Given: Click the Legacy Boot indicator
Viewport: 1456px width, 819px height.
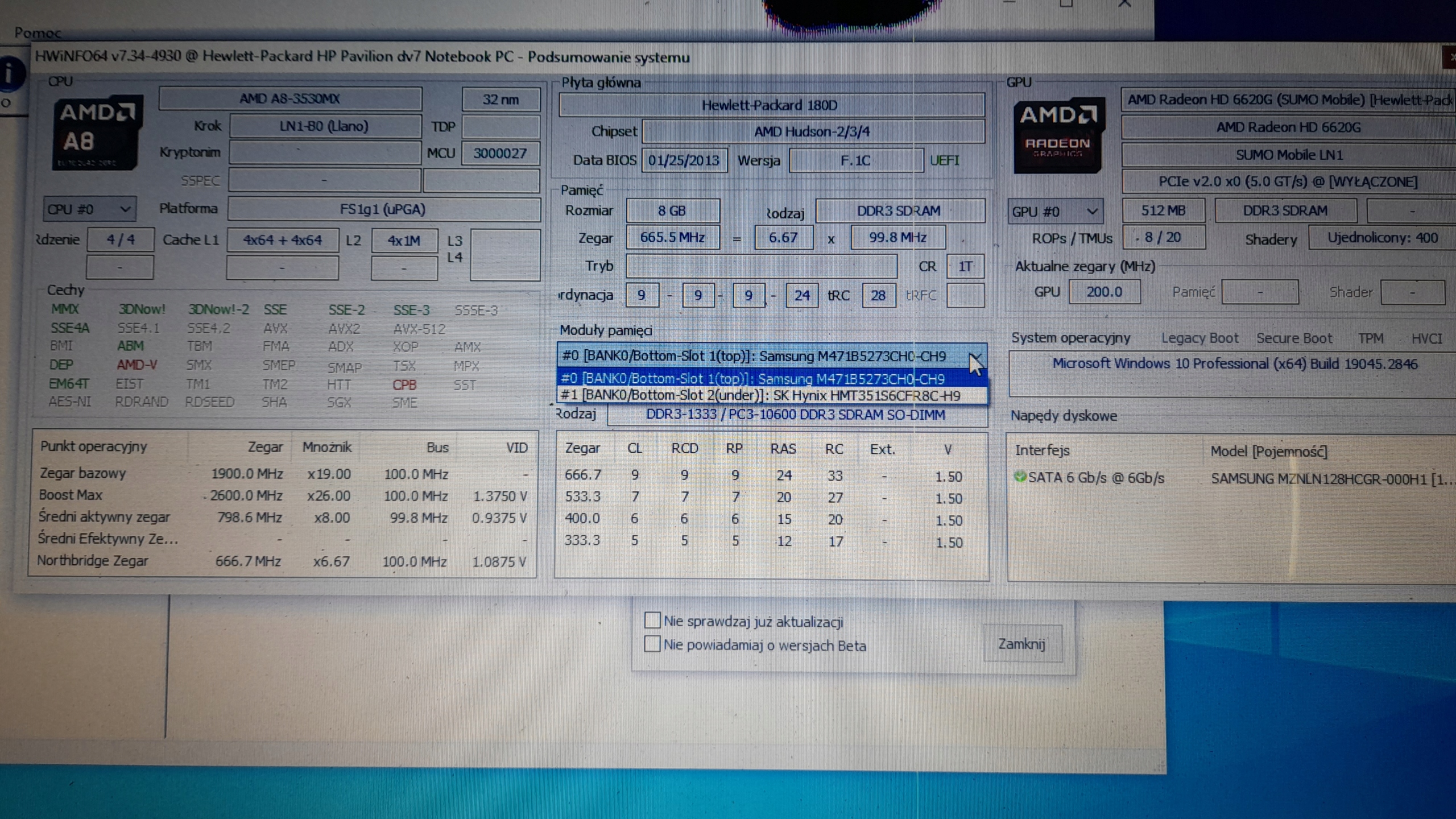Looking at the screenshot, I should [x=1199, y=338].
